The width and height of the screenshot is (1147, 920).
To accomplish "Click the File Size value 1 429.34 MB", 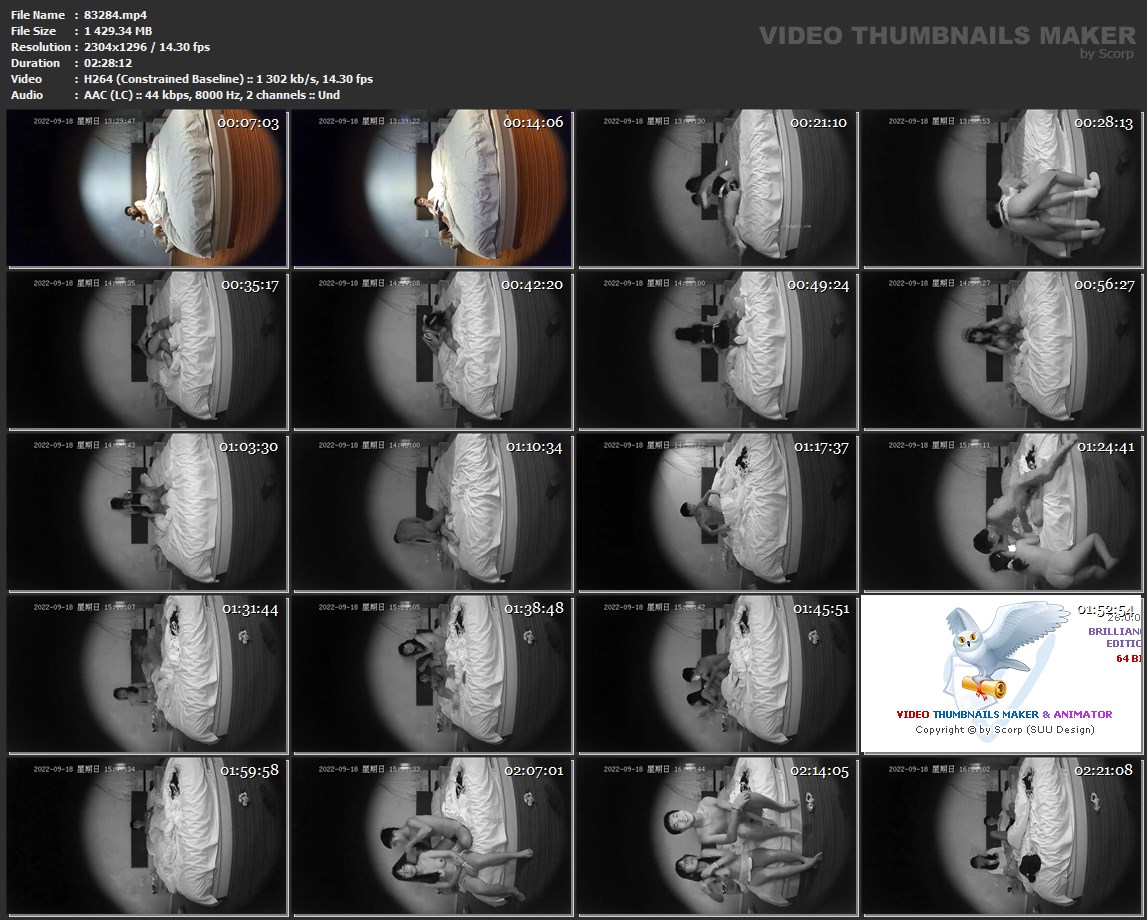I will [118, 31].
